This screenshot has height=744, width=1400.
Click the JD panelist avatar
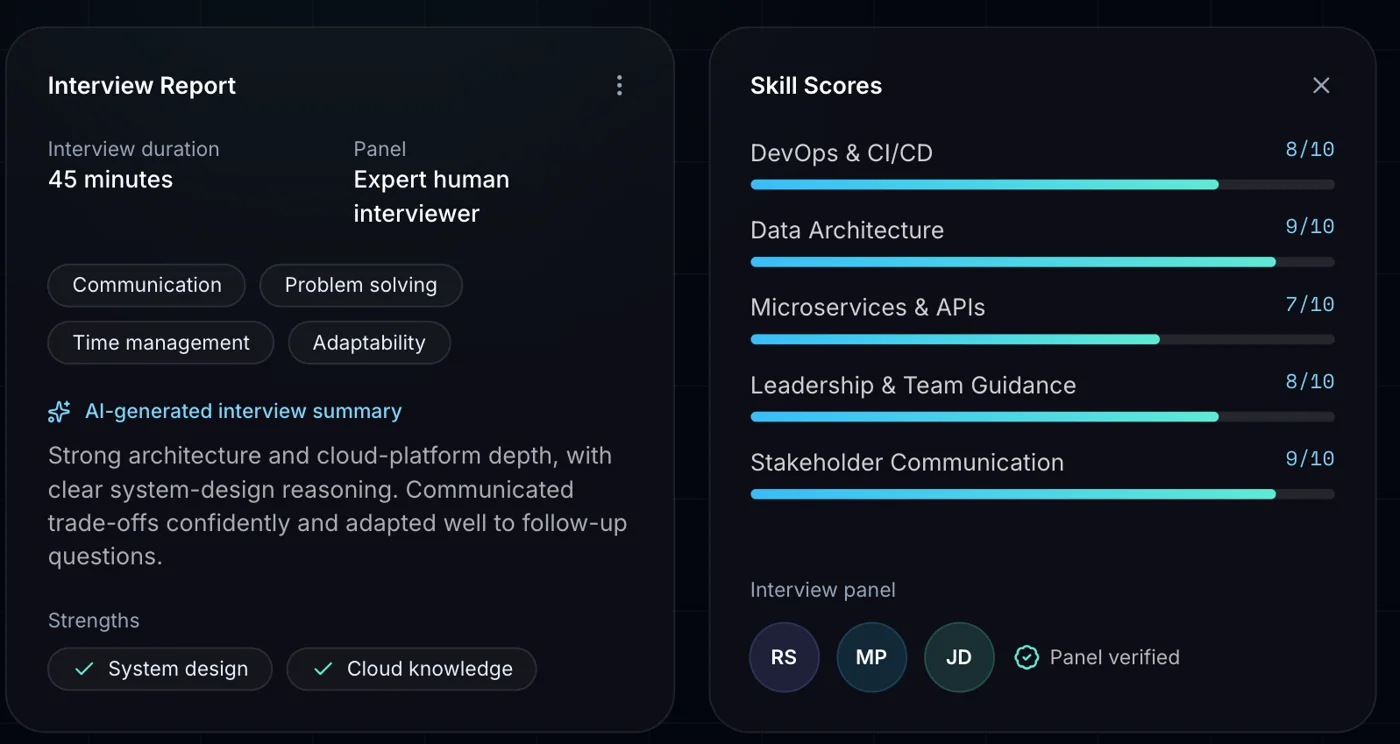pos(959,657)
